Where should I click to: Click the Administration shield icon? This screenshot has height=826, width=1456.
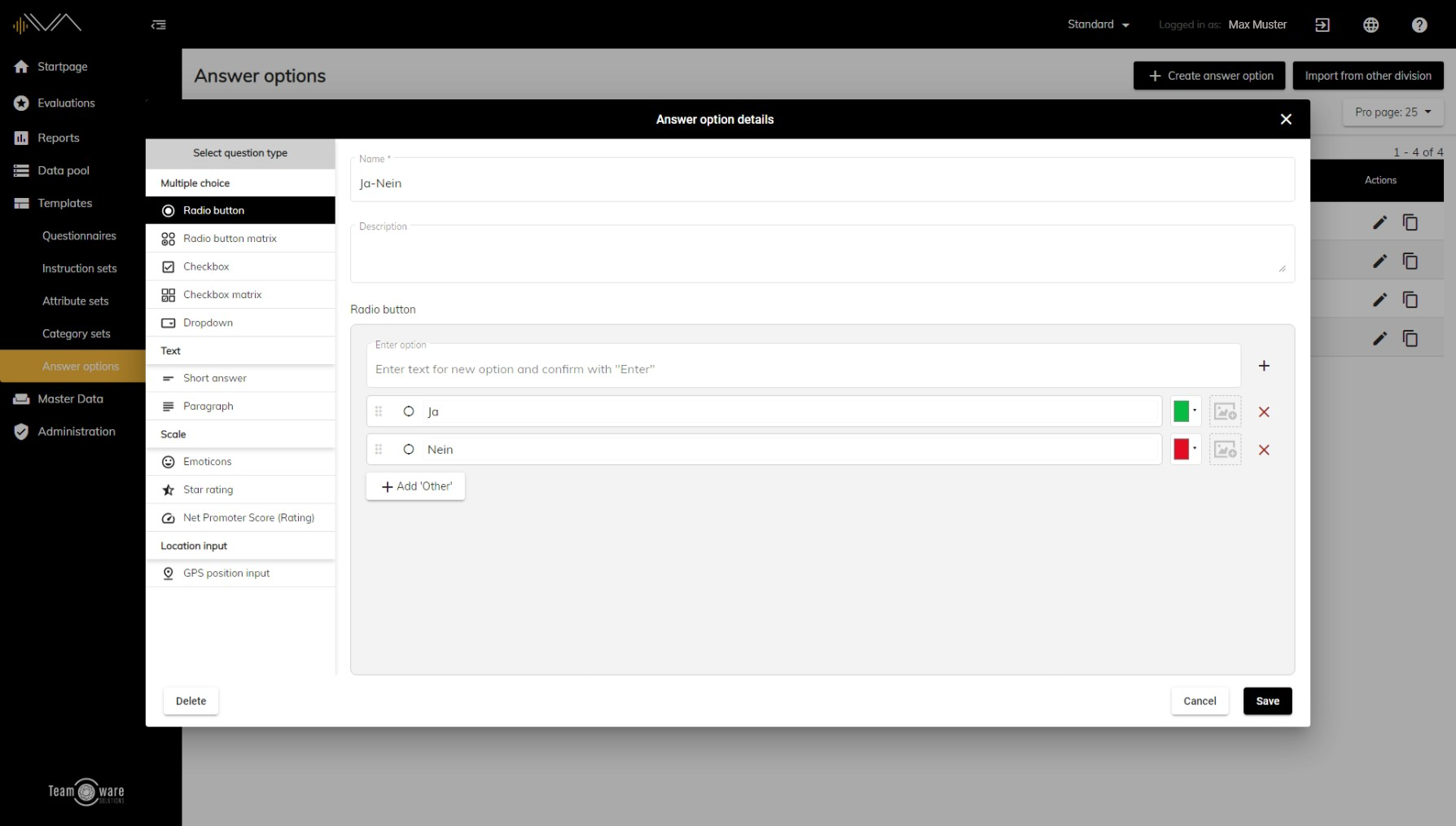tap(21, 432)
